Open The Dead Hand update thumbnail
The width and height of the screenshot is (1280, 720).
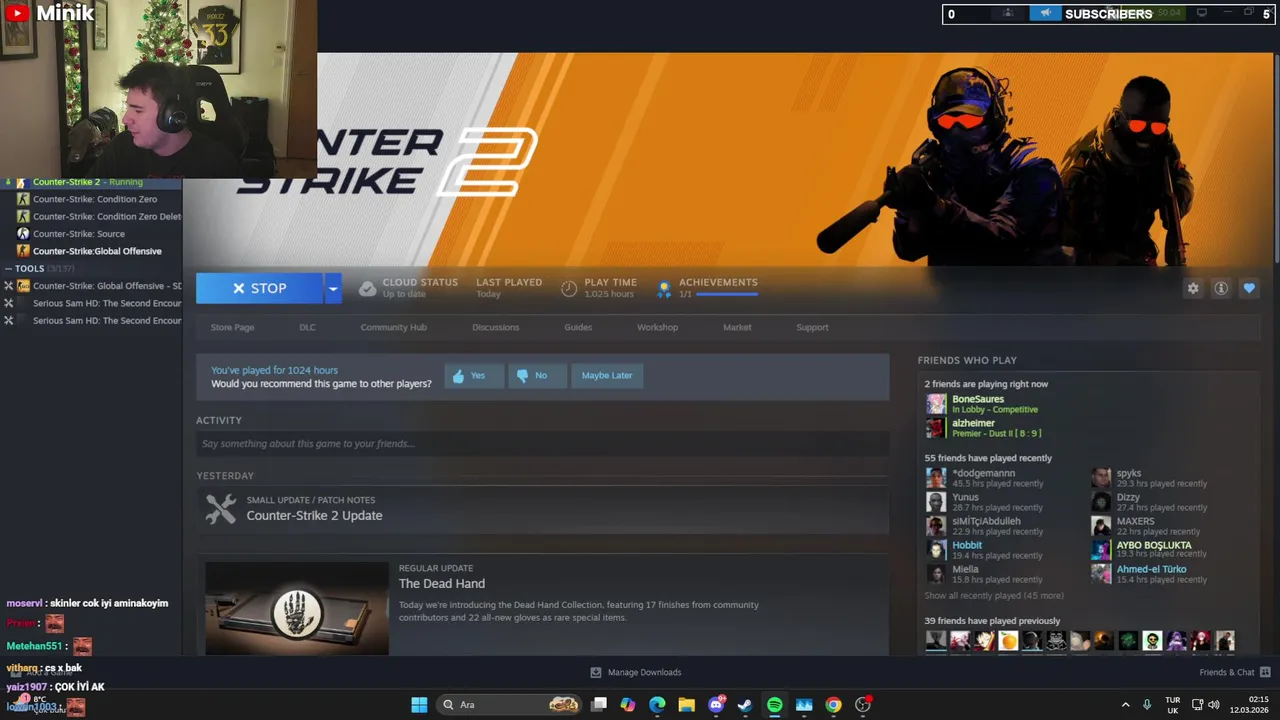pos(297,608)
